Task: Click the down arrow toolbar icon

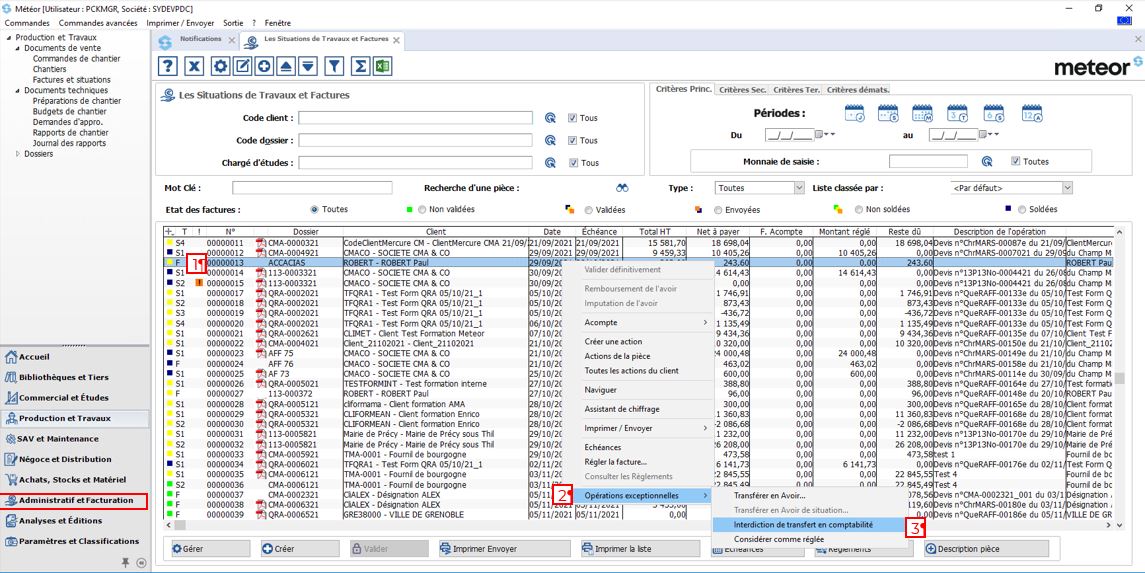Action: pos(308,66)
